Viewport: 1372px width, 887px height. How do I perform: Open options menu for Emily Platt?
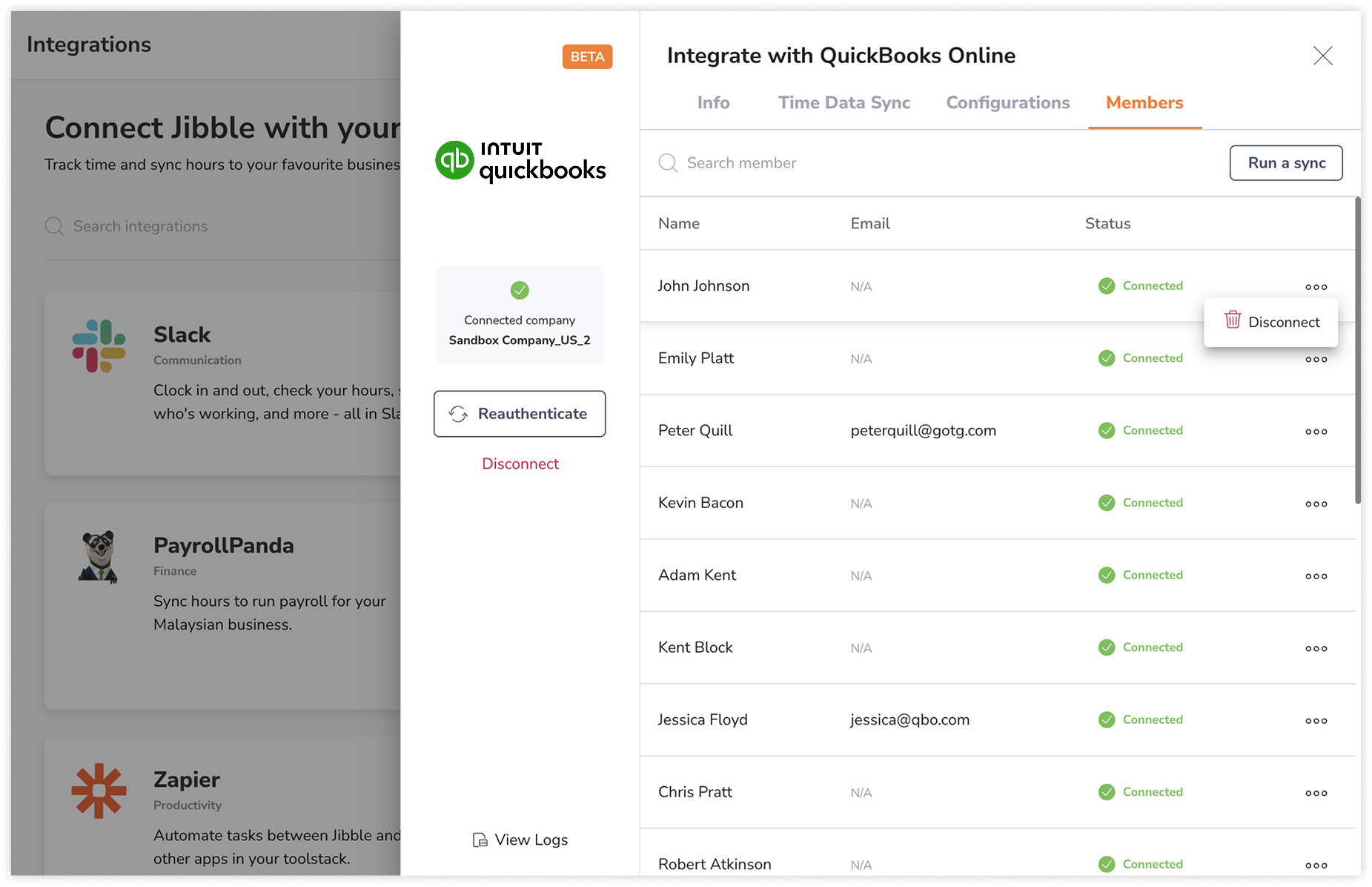coord(1316,360)
